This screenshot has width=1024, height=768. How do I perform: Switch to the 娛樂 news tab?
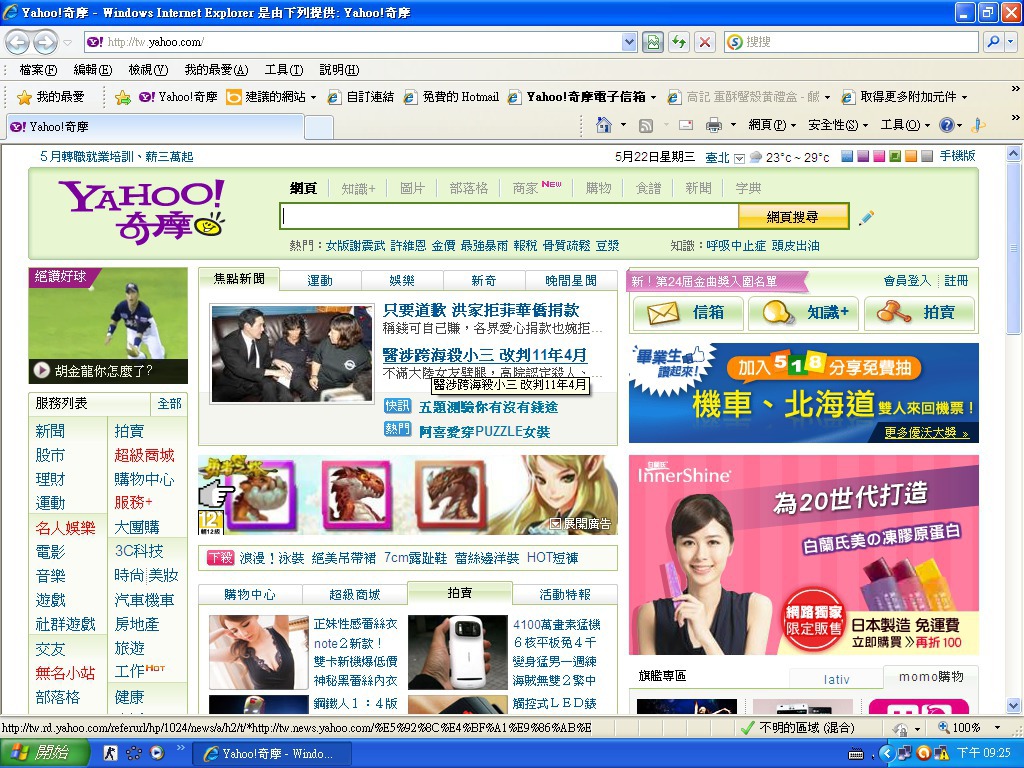pyautogui.click(x=402, y=281)
